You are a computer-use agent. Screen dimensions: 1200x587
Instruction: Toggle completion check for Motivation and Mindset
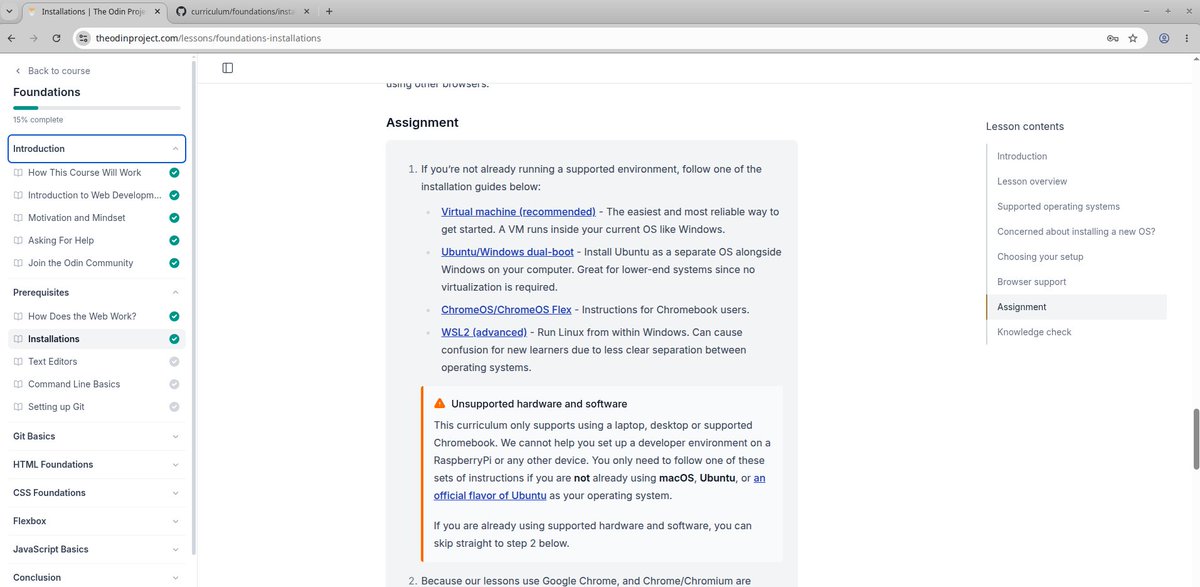coord(174,217)
